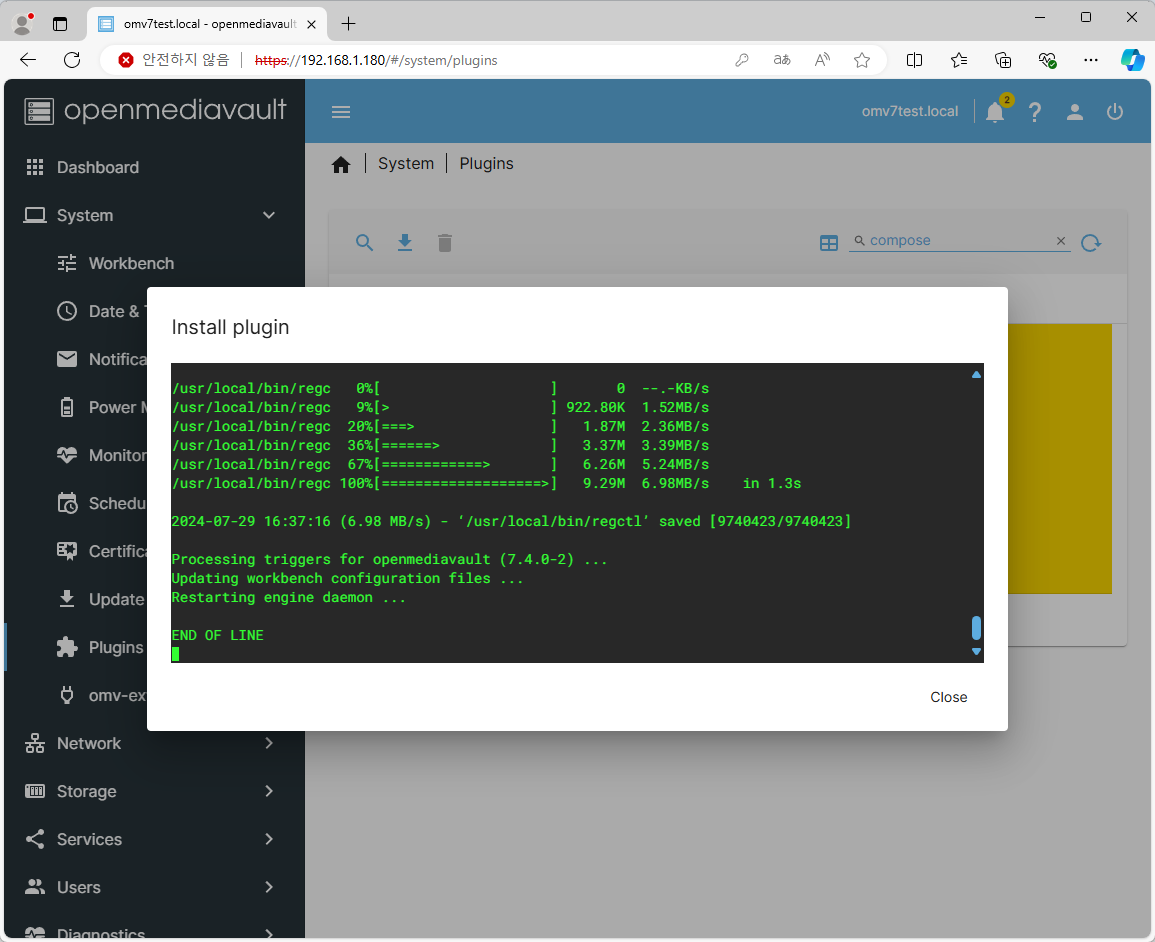Viewport: 1155px width, 942px height.
Task: Open the Dashboard grid icon
Action: pyautogui.click(x=35, y=167)
